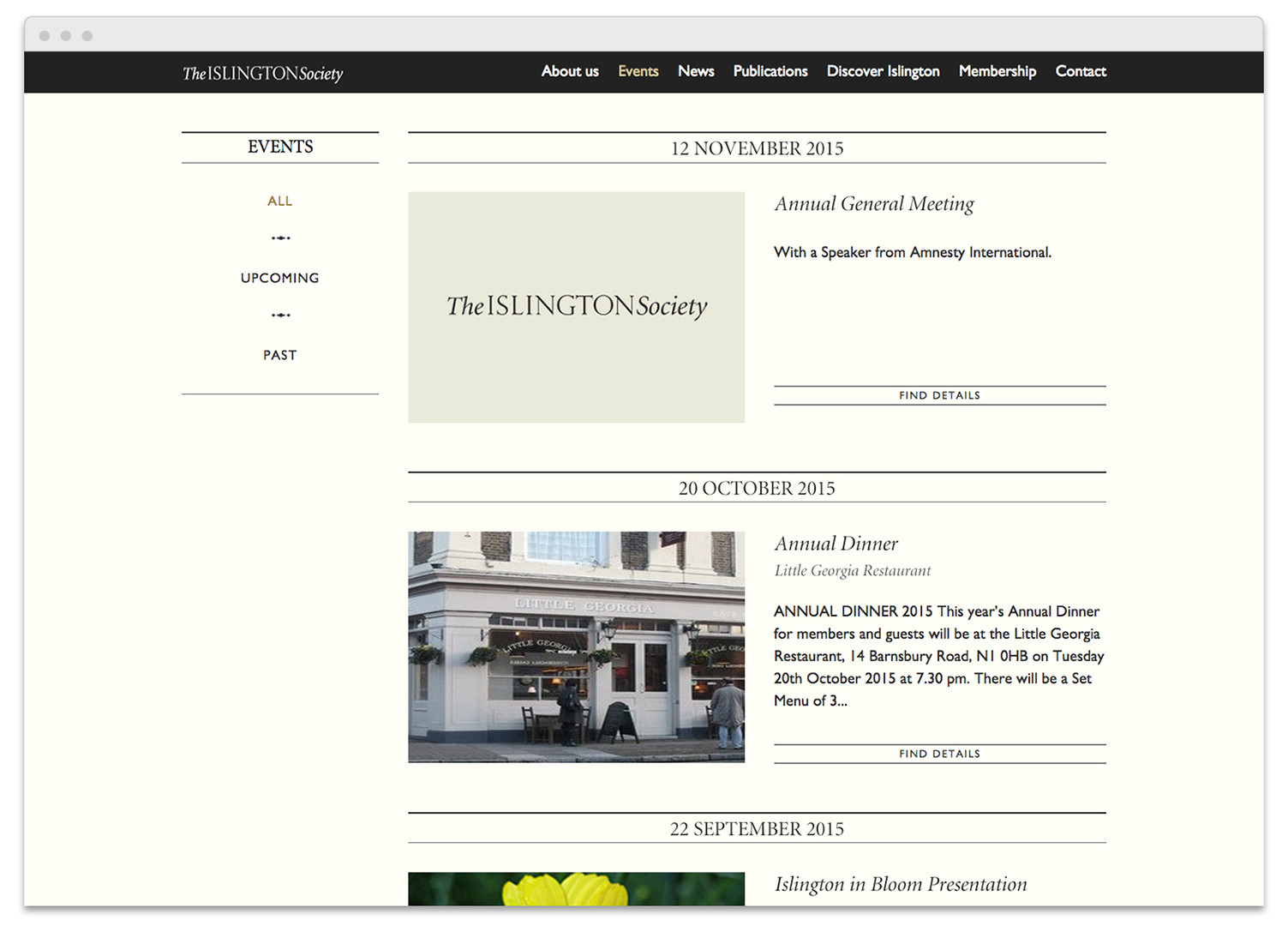Open the Annual Dinner event title

(x=836, y=544)
